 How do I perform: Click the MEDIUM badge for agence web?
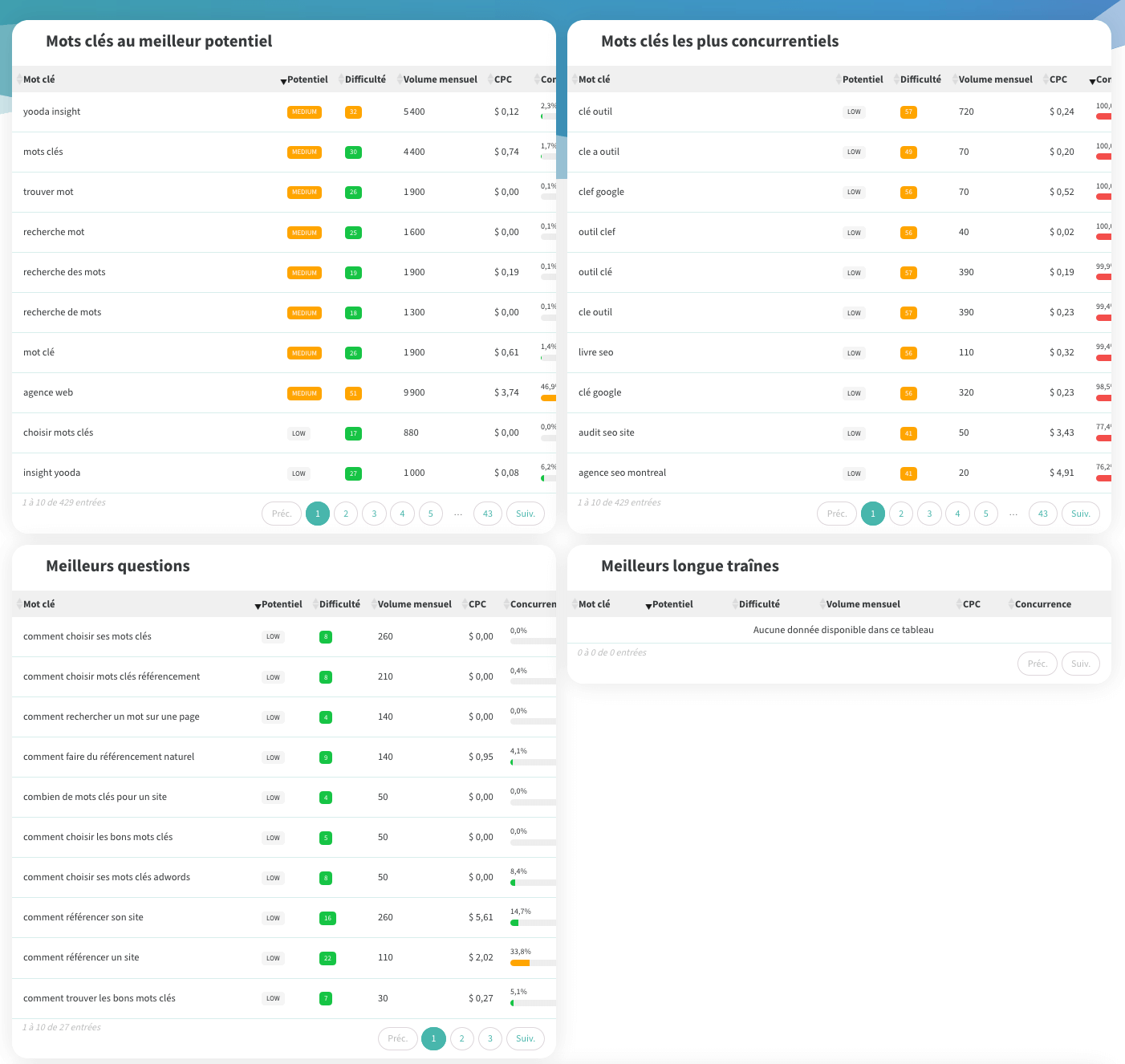click(x=304, y=393)
